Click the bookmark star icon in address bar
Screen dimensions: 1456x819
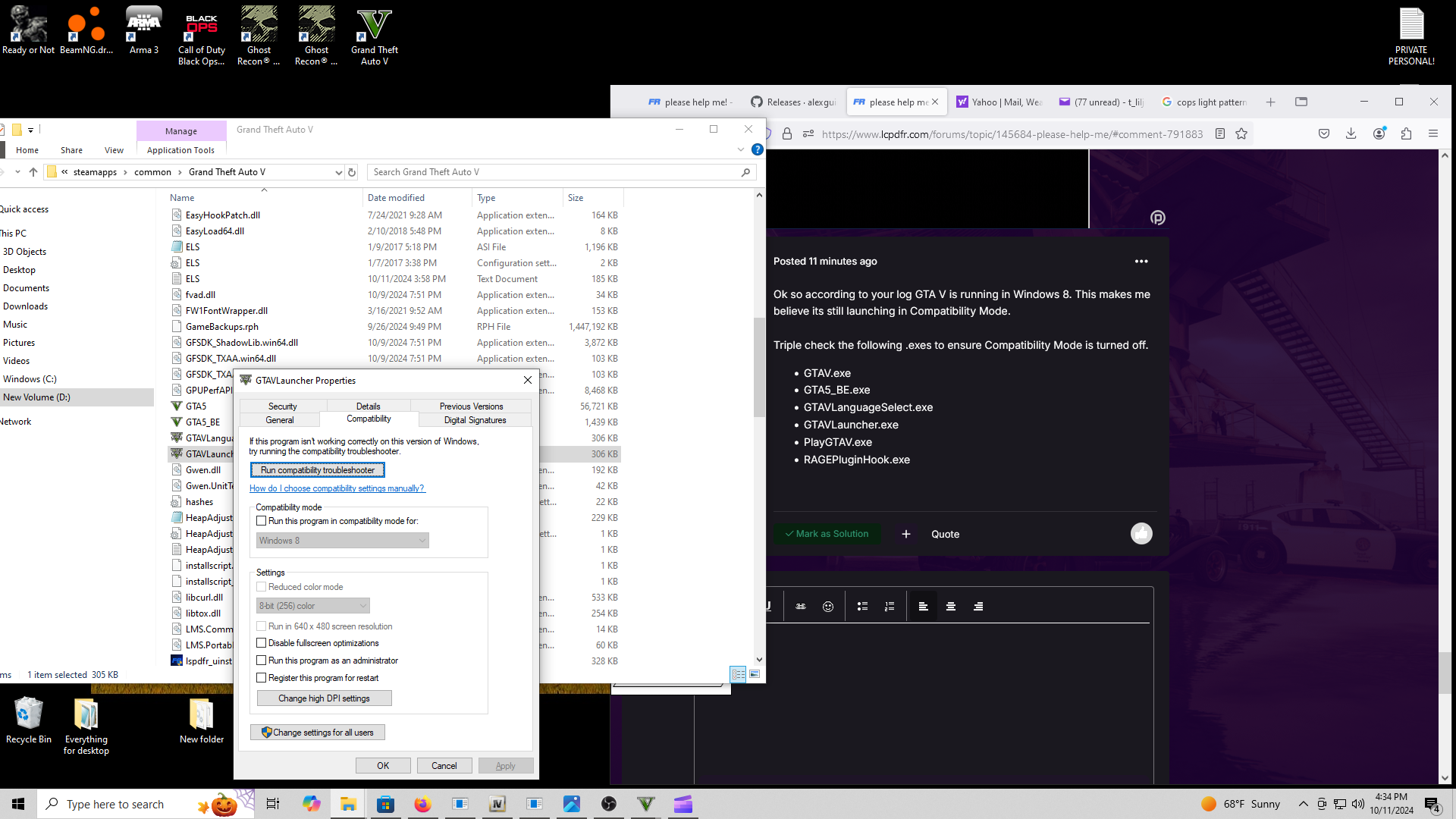1241,134
